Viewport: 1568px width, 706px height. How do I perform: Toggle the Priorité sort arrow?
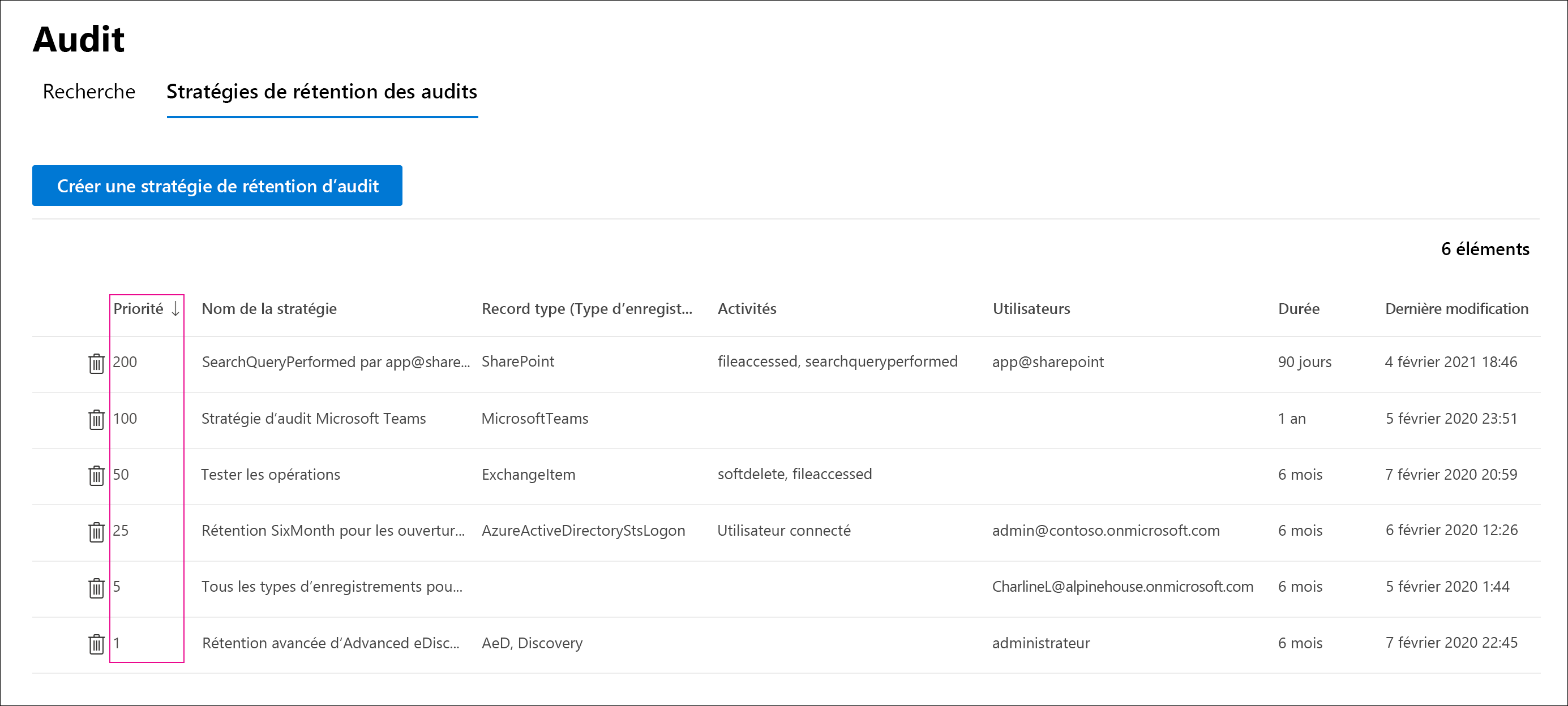175,309
